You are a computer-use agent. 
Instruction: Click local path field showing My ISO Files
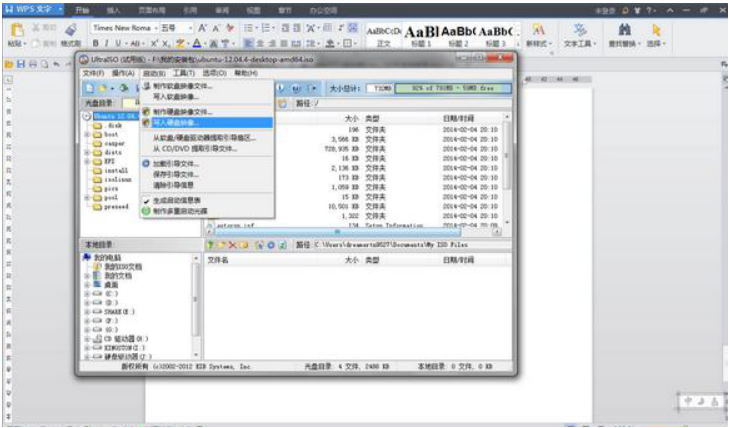tap(412, 245)
